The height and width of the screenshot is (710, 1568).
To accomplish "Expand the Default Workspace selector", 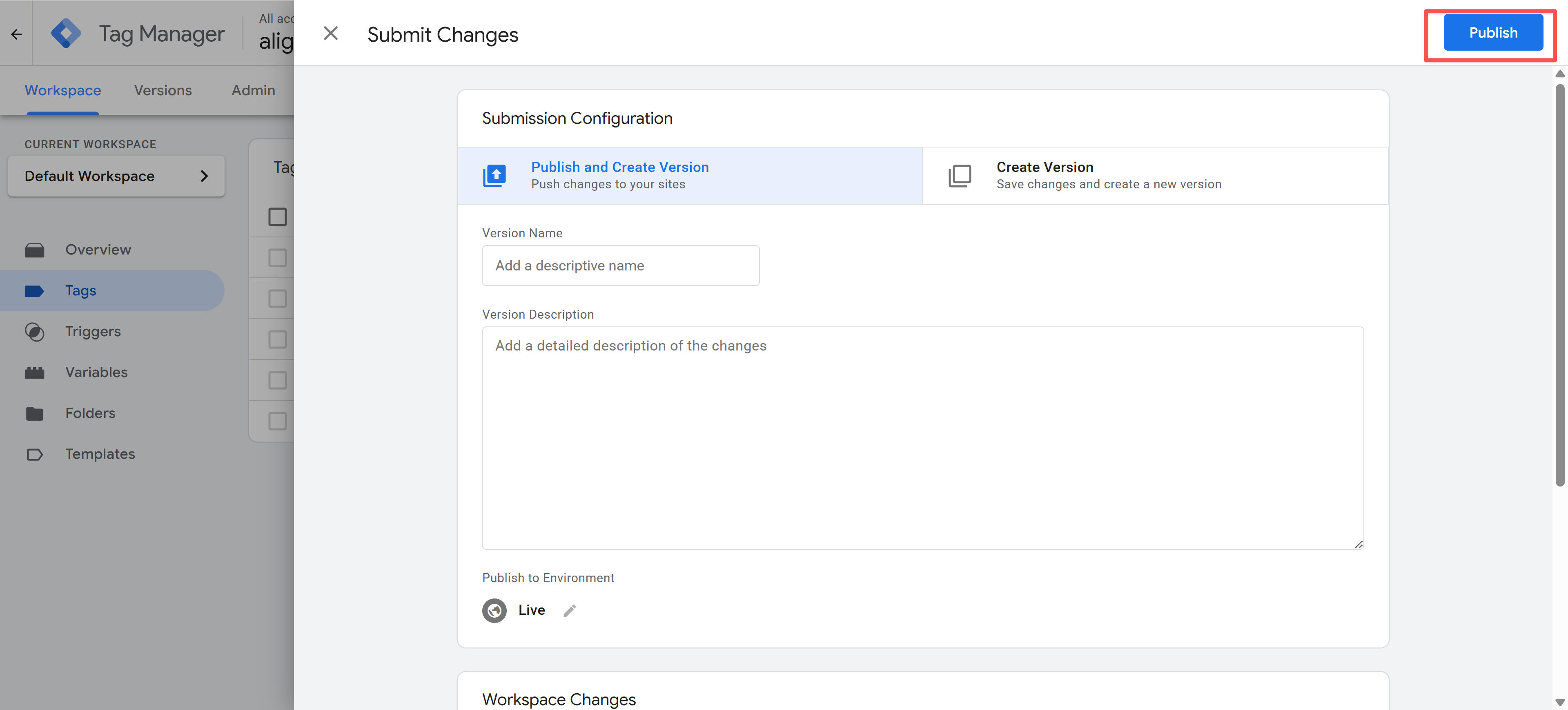I will click(x=116, y=176).
